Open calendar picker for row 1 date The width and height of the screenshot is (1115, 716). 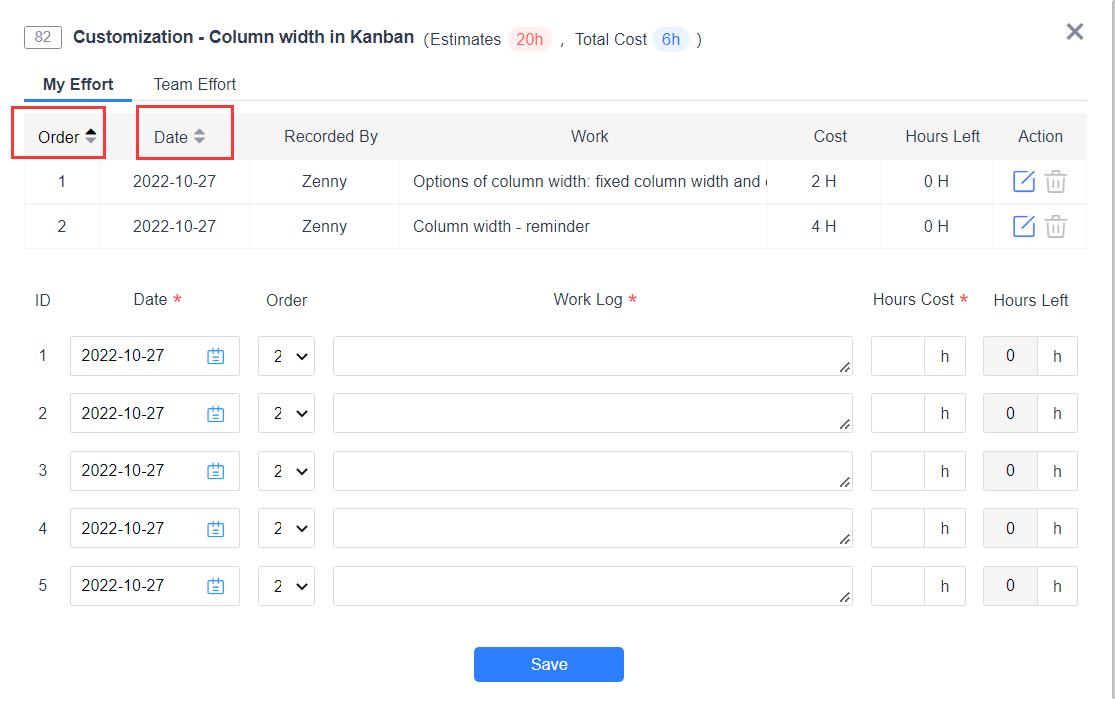pos(216,356)
